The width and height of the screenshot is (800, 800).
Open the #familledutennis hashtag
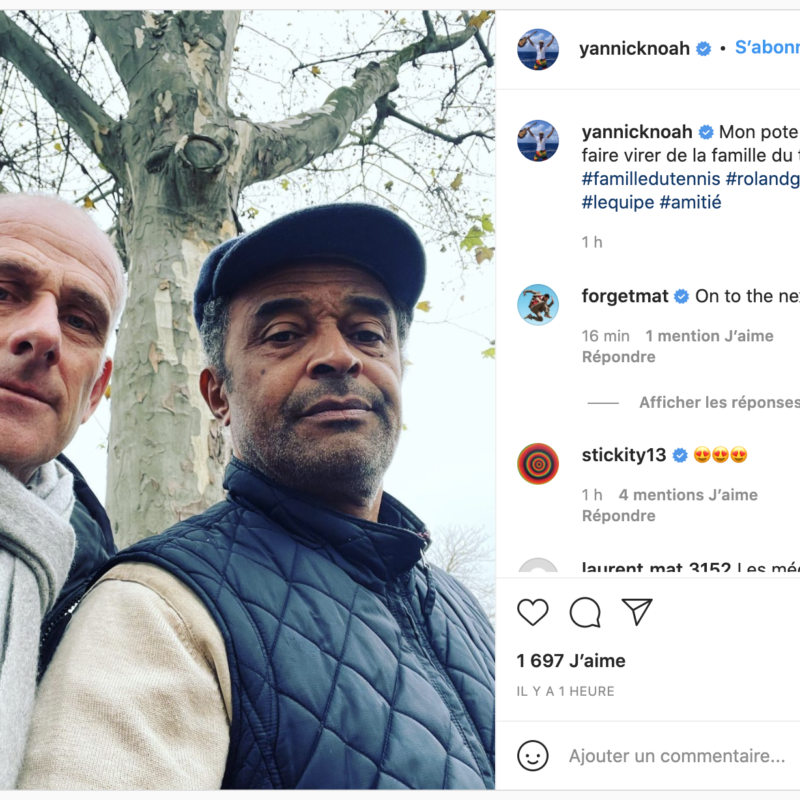click(651, 179)
